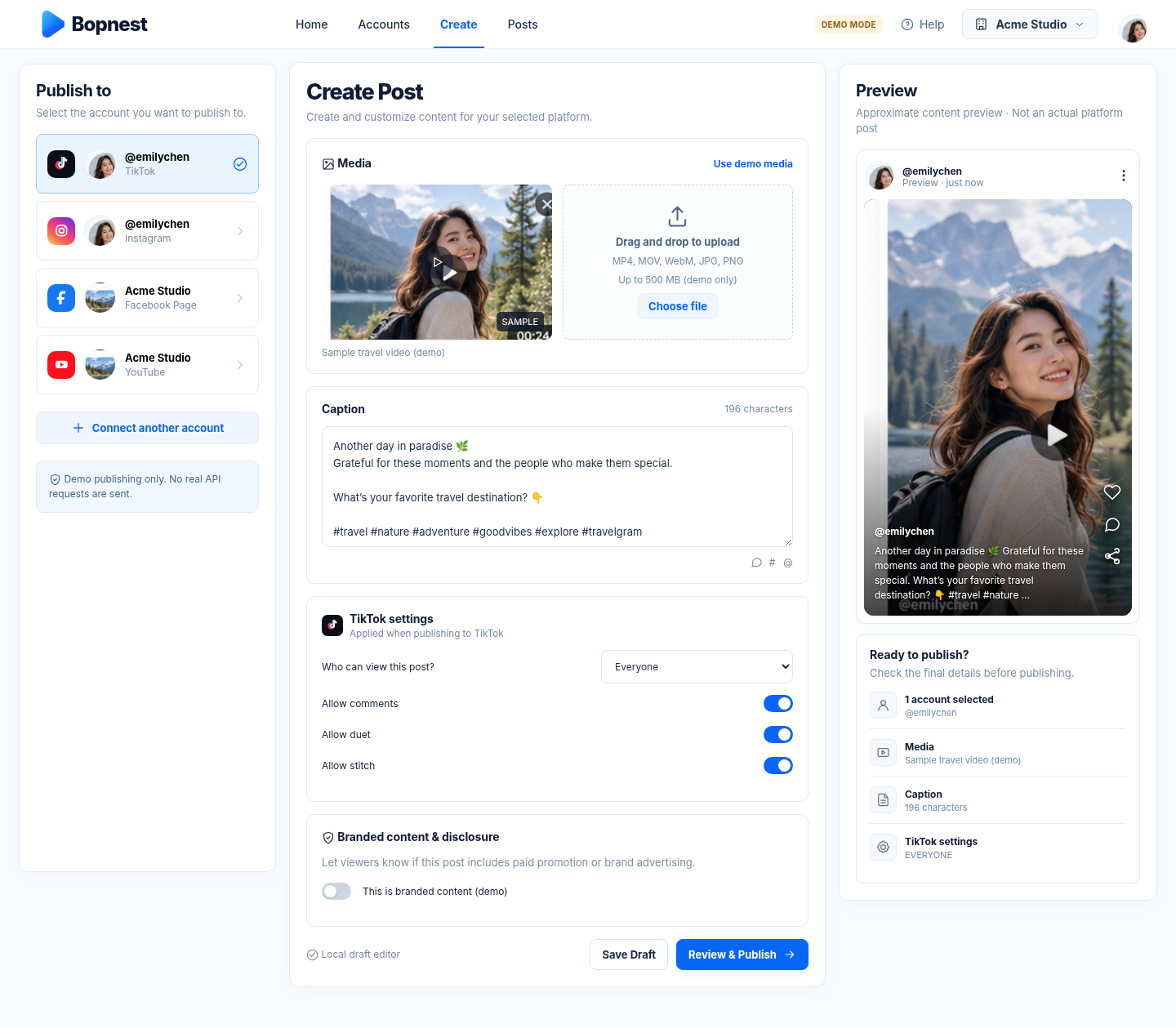Click Connect another account button

pos(148,428)
